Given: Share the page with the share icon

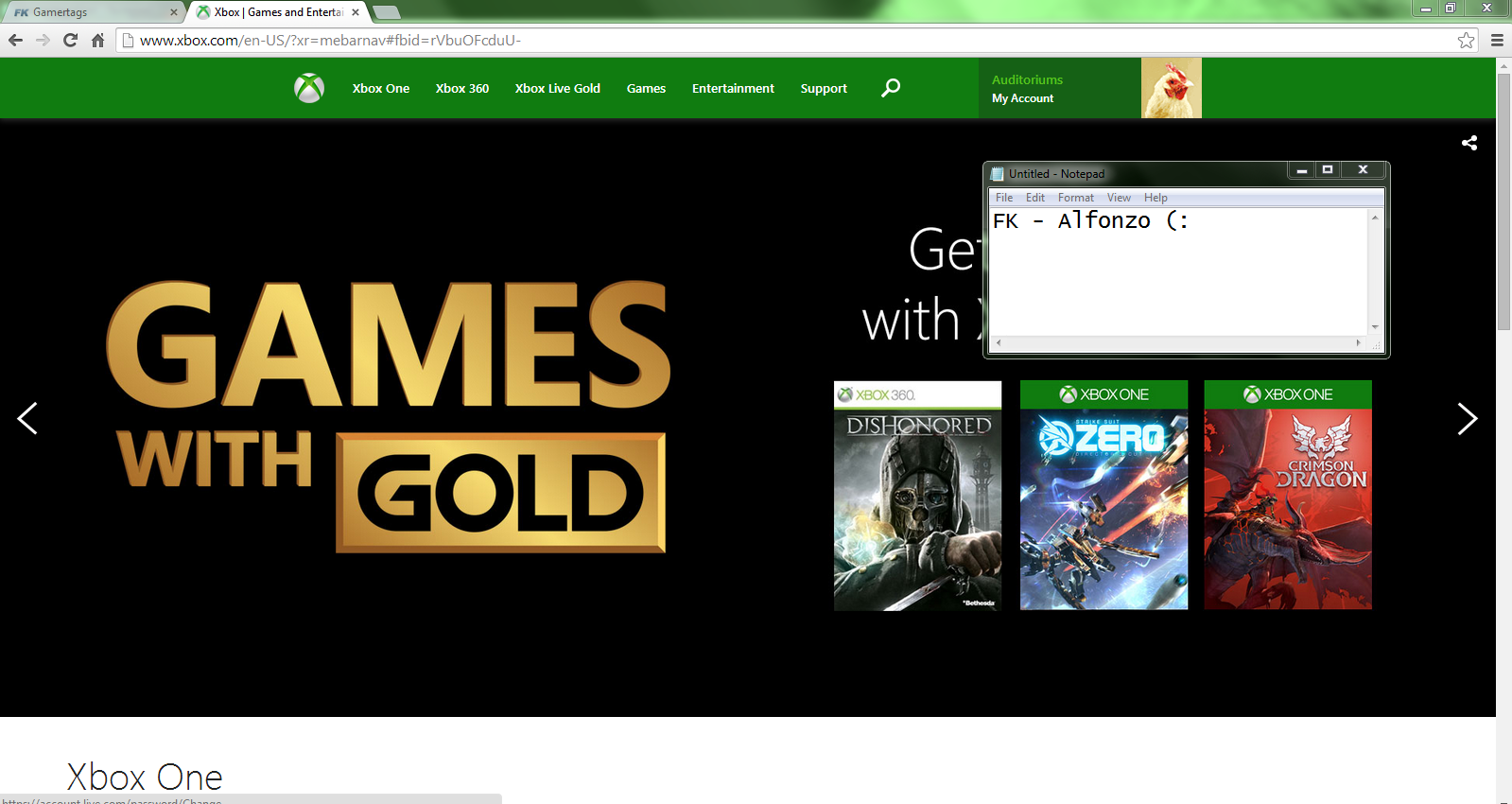Looking at the screenshot, I should pos(1469,143).
